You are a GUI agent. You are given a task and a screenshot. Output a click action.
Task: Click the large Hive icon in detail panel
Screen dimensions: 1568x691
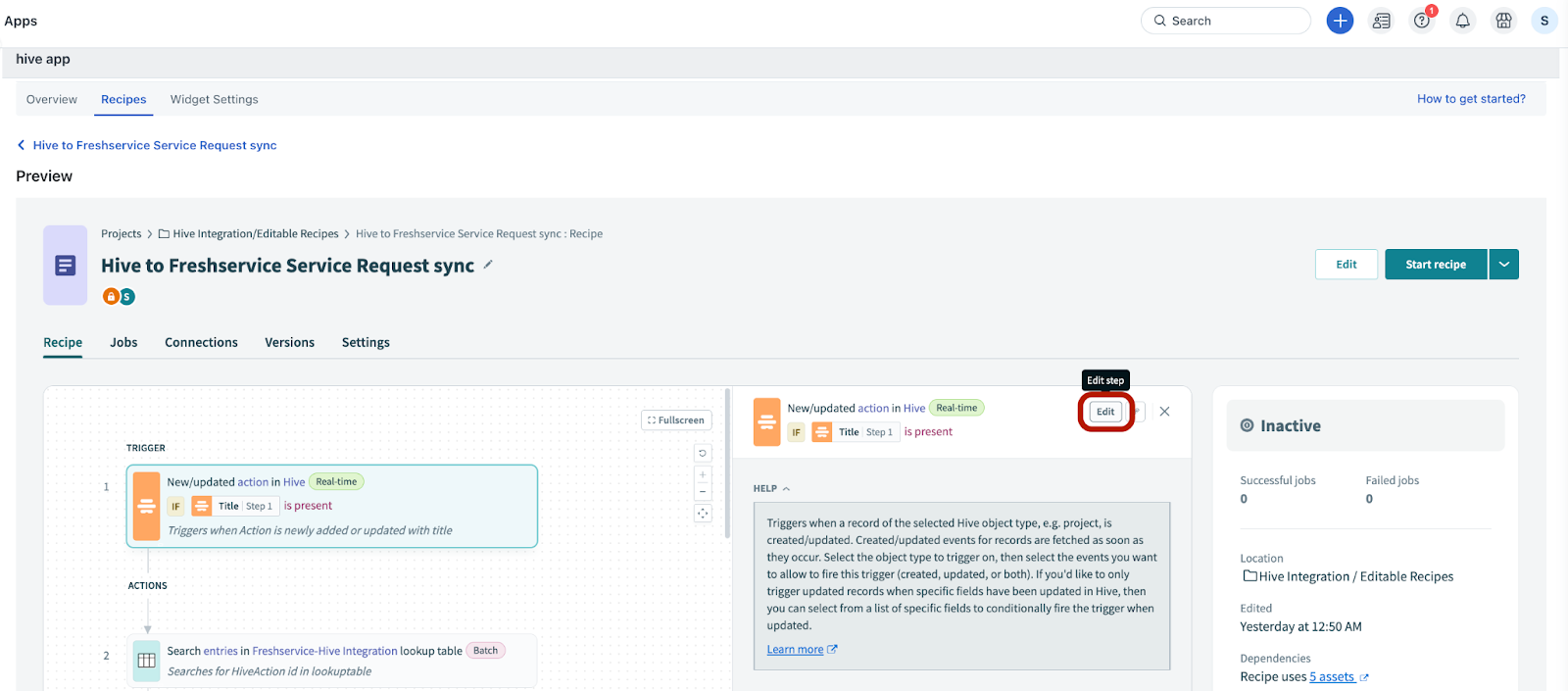(766, 422)
